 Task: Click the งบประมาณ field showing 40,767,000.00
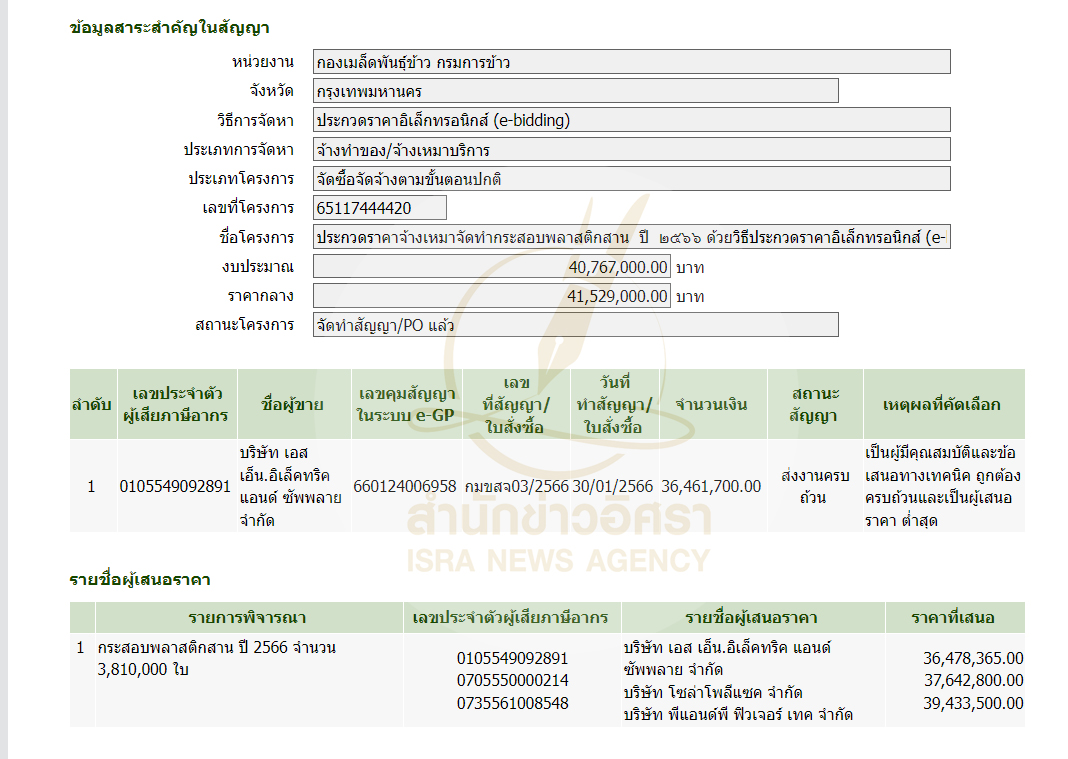pyautogui.click(x=492, y=267)
